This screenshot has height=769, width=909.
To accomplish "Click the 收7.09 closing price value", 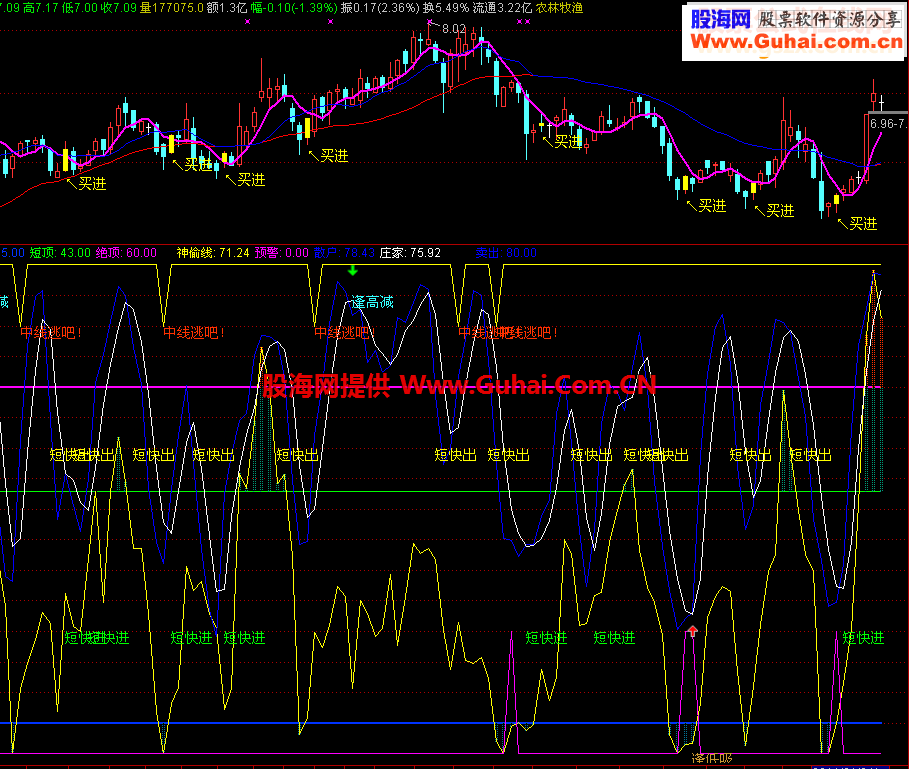I will (119, 8).
